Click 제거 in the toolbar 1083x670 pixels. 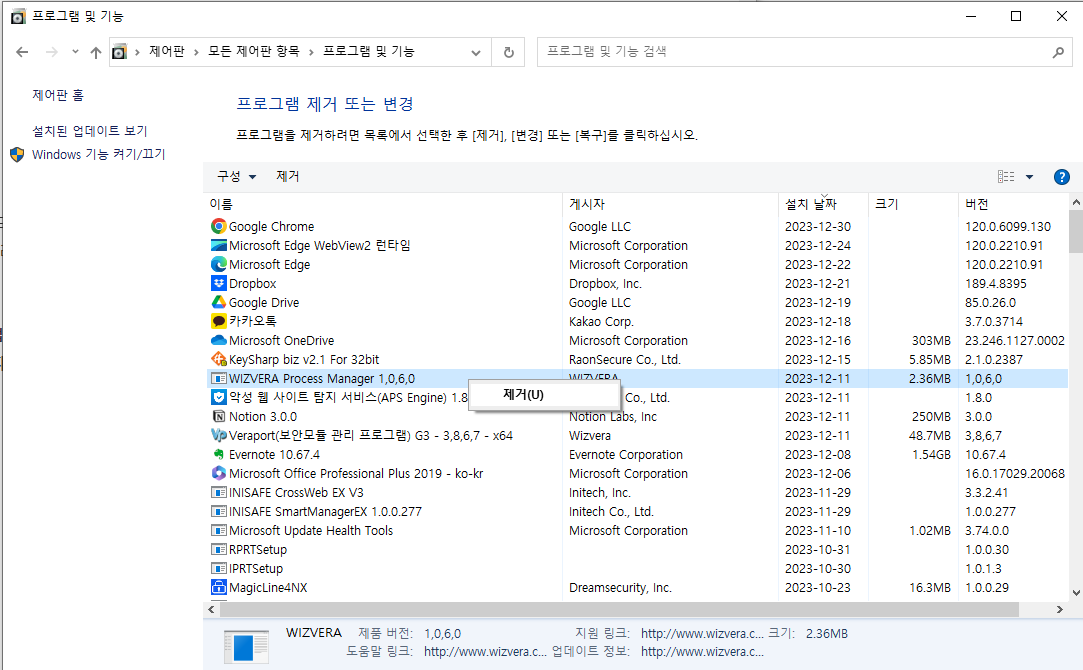click(x=287, y=177)
